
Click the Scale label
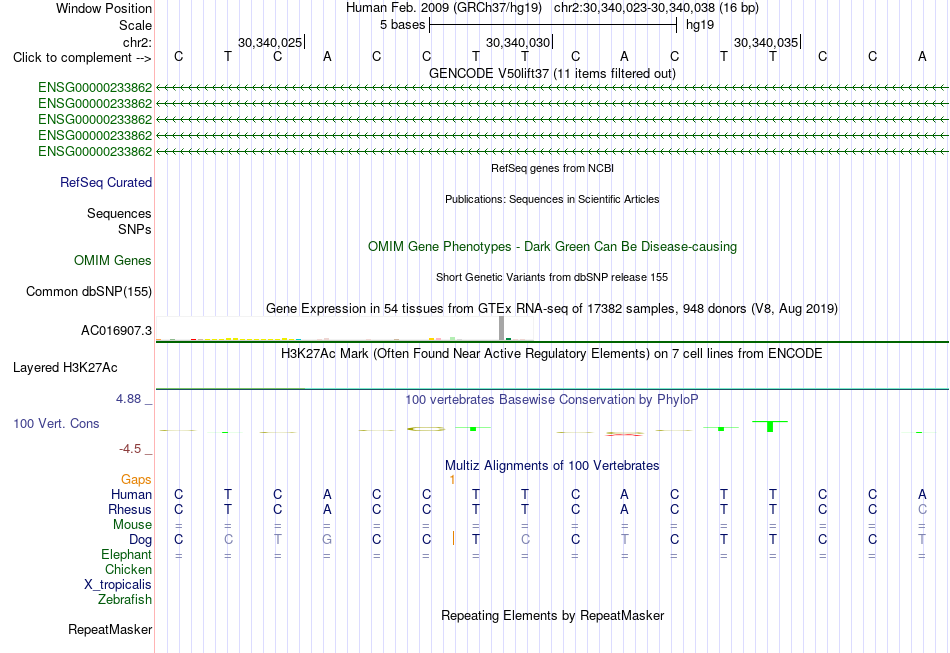pyautogui.click(x=135, y=25)
